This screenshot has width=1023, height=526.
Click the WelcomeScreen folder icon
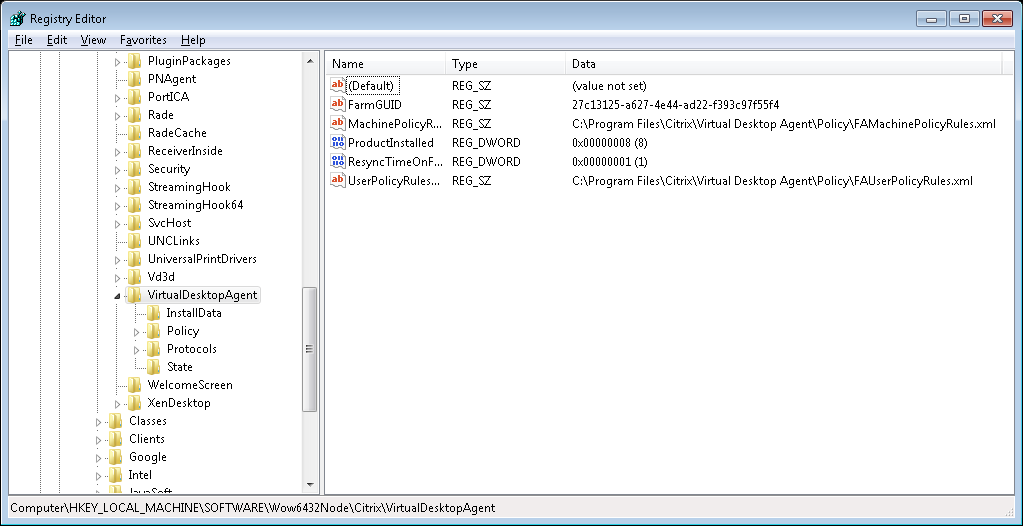tap(134, 385)
